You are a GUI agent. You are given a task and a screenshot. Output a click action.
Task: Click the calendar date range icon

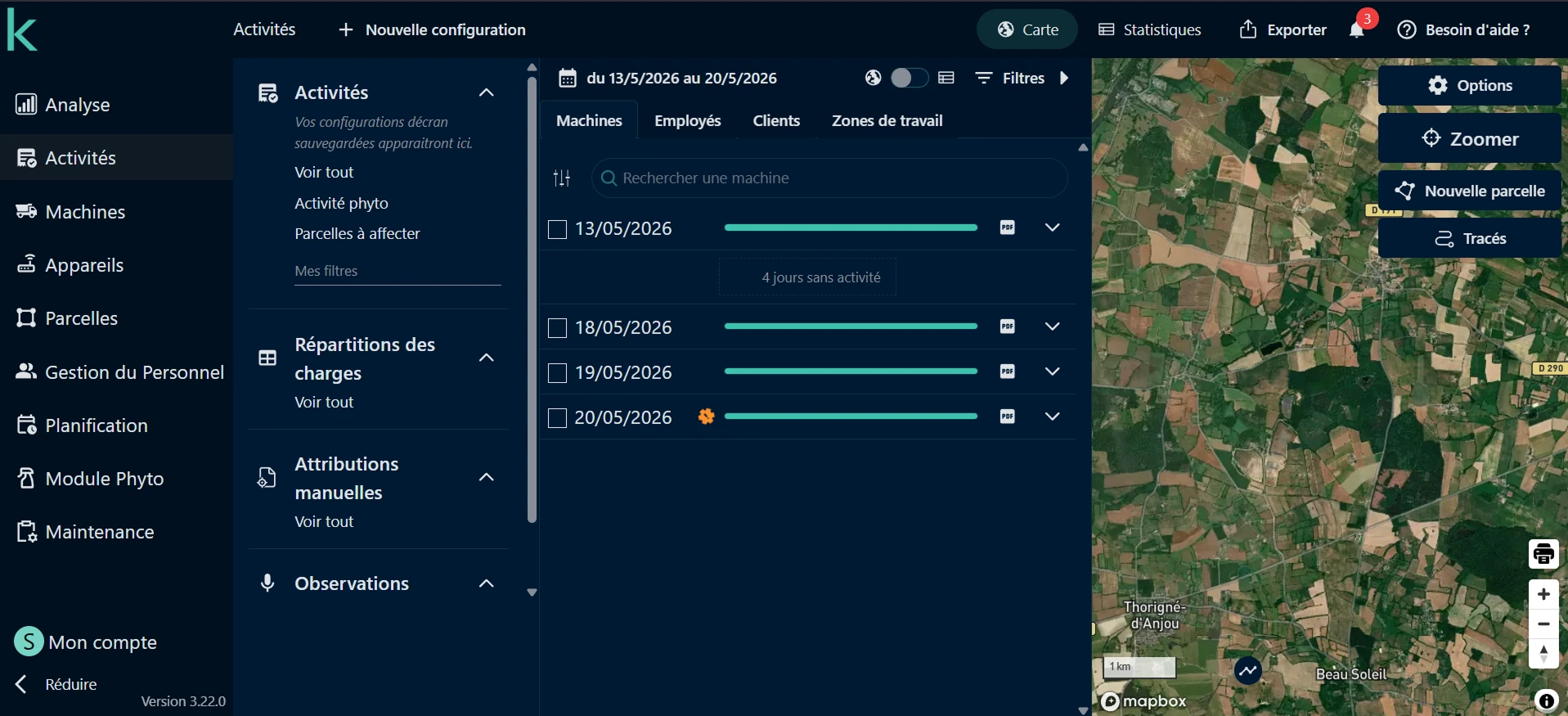tap(567, 79)
